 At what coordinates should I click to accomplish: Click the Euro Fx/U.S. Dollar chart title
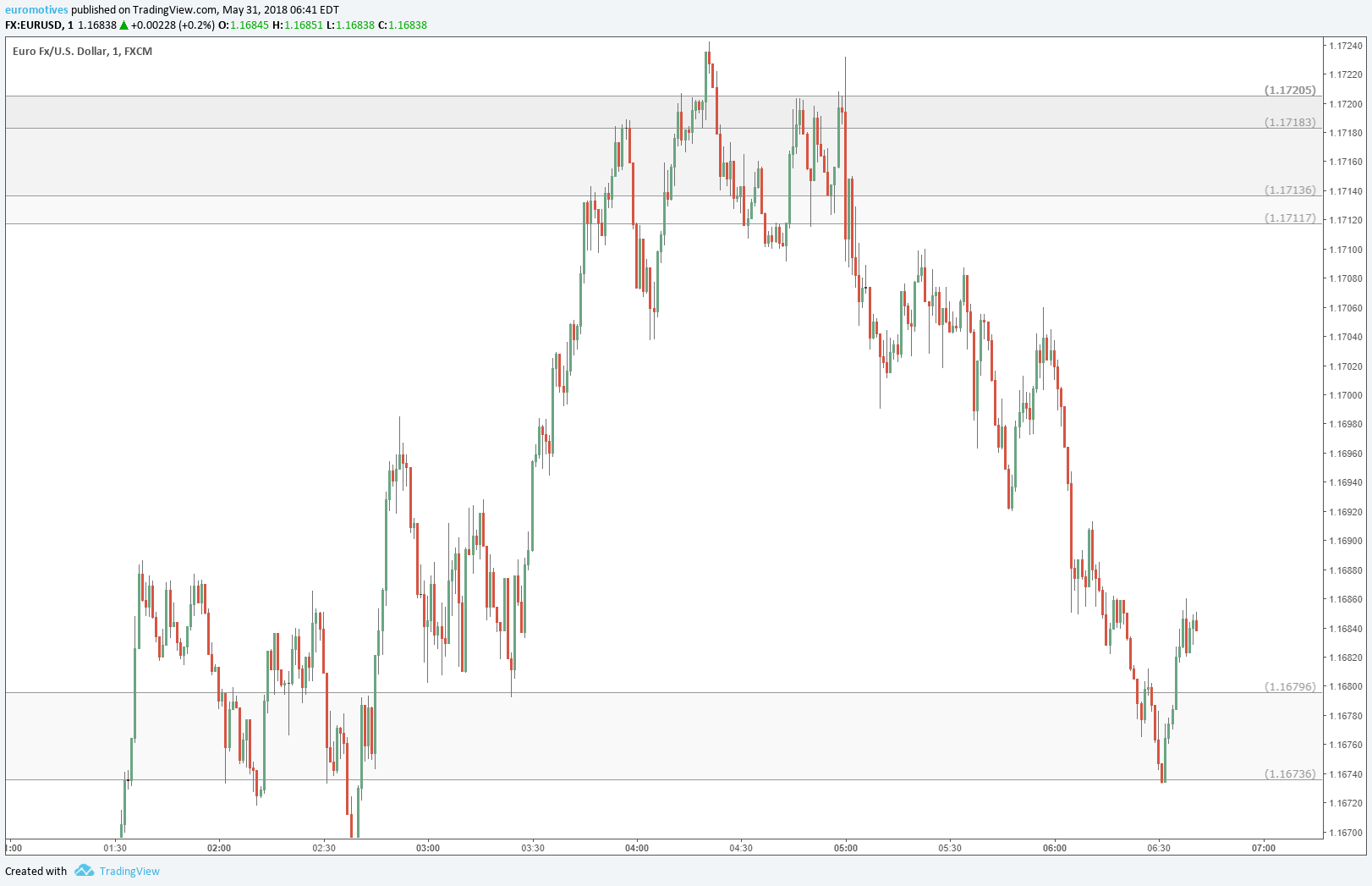(x=83, y=52)
